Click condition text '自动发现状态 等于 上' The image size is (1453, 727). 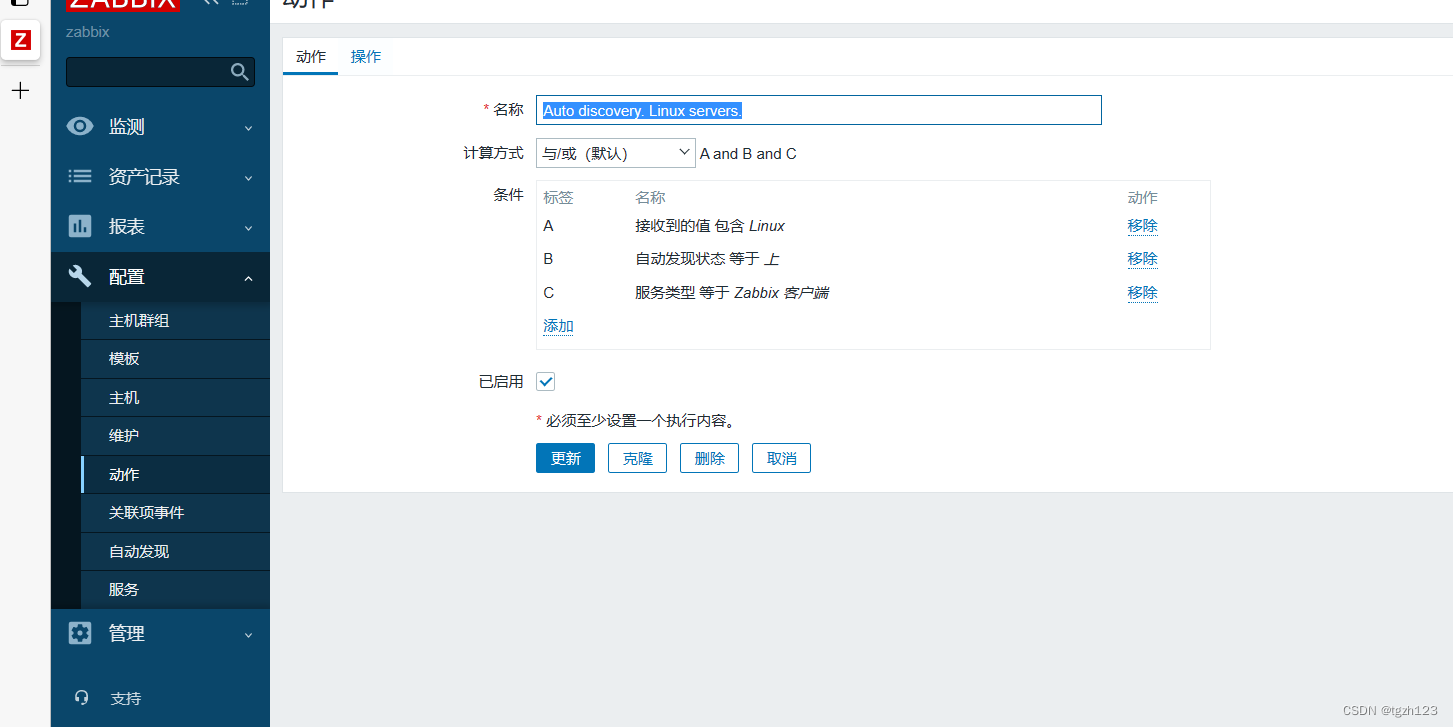point(707,259)
